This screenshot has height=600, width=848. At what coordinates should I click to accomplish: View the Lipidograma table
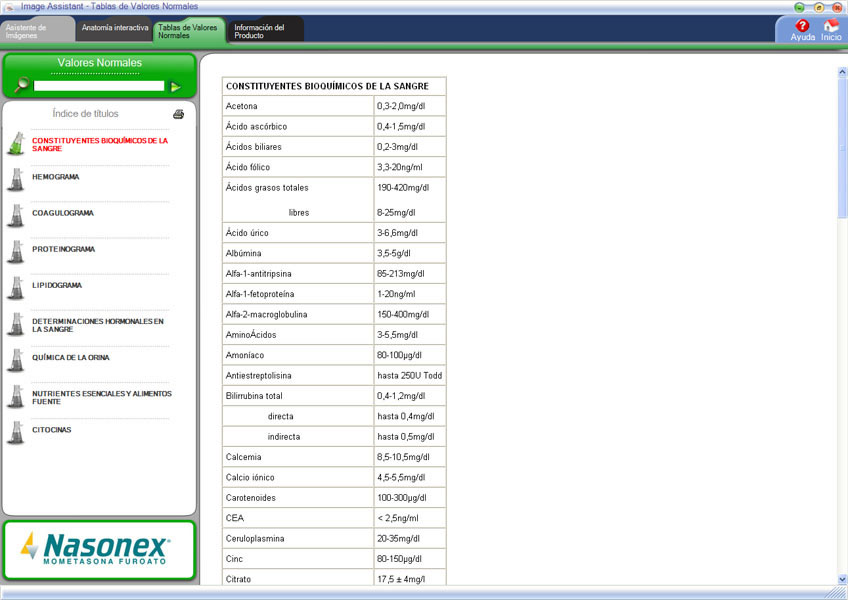pos(57,286)
